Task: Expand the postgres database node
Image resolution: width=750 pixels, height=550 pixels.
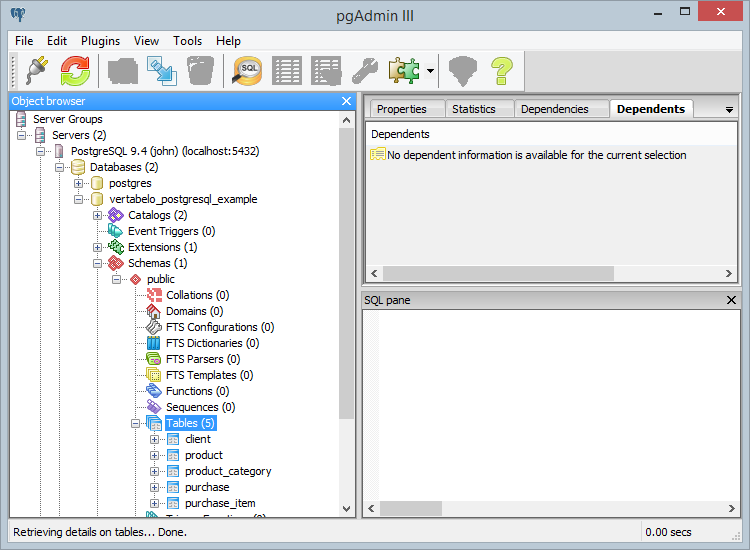Action: tap(79, 183)
